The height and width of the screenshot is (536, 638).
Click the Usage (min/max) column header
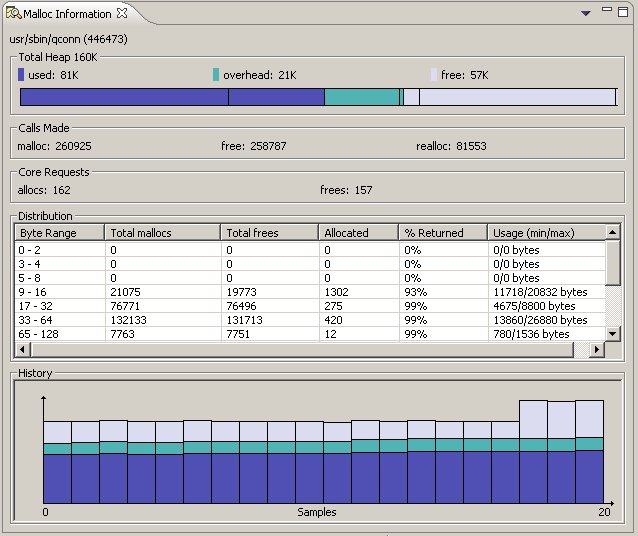(545, 233)
